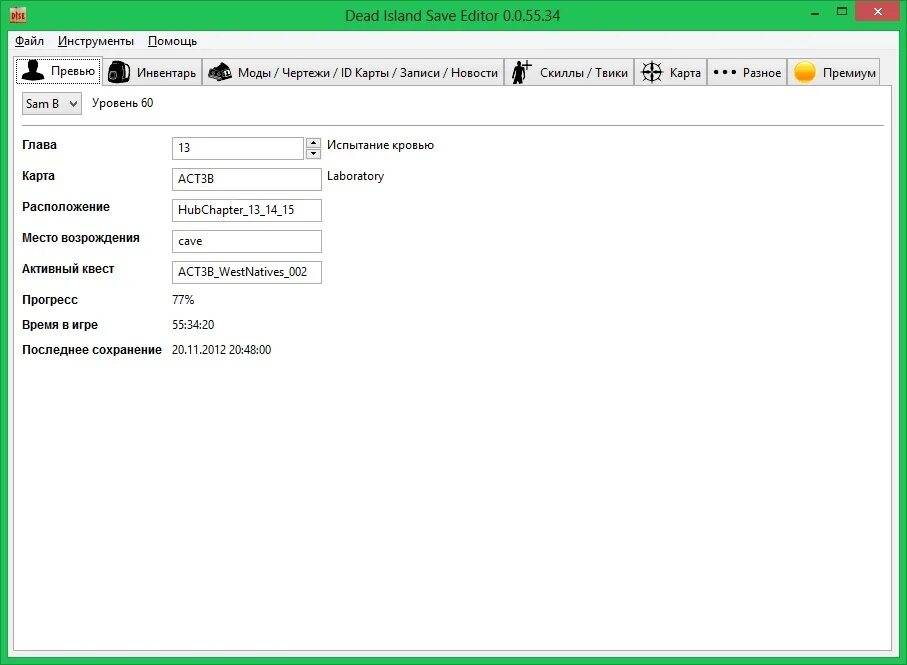Click the figure-with-plus icon on Скиллы tab
The width and height of the screenshot is (907, 665).
[522, 72]
